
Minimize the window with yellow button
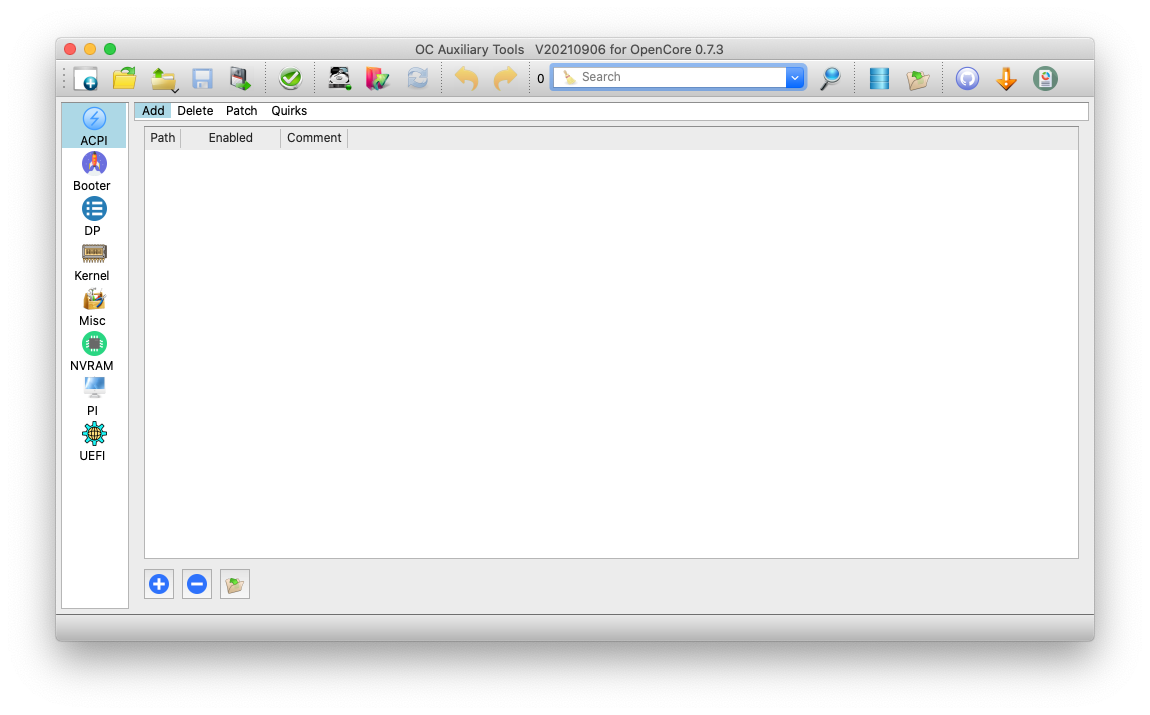point(90,49)
